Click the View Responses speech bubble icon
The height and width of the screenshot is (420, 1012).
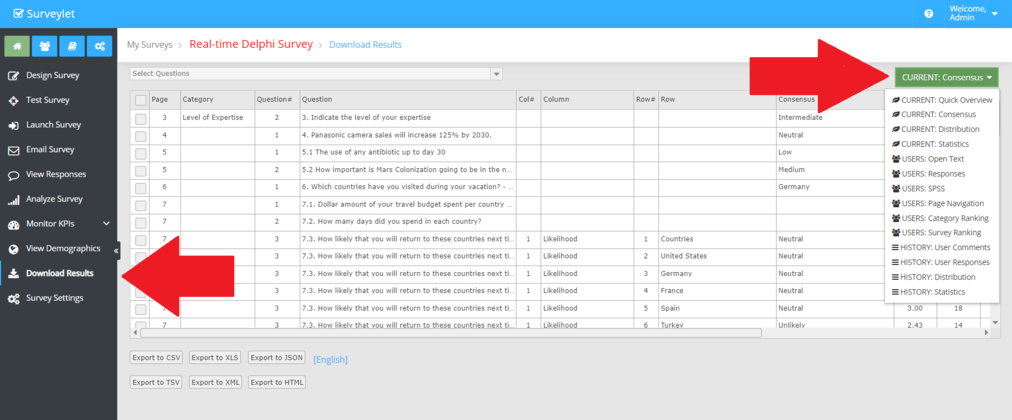click(x=14, y=175)
